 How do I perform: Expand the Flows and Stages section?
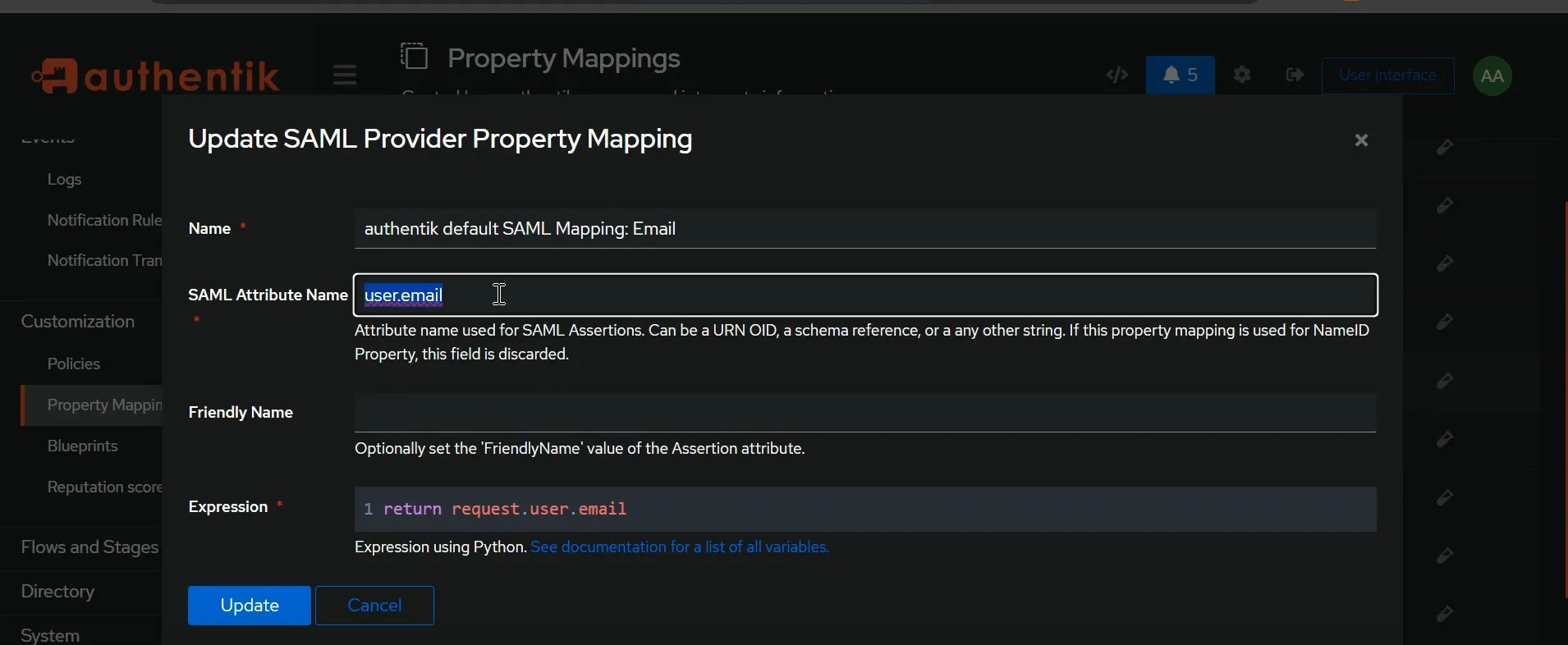click(89, 547)
